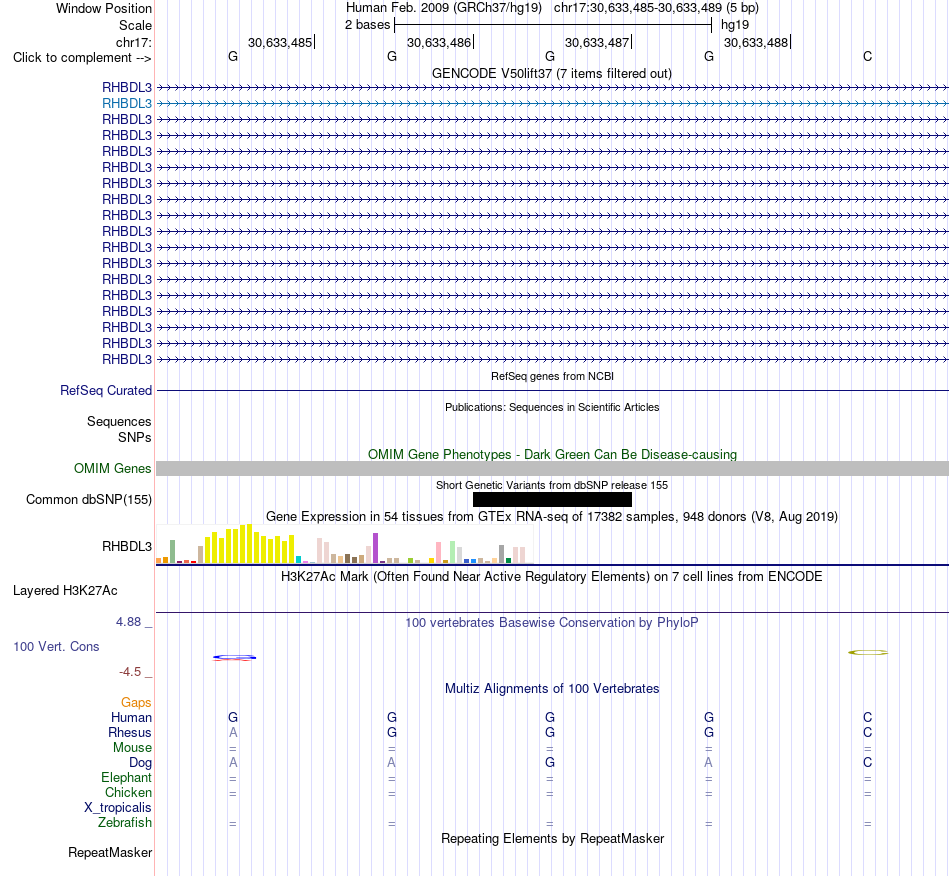Viewport: 950px width, 876px height.
Task: Click the 'C' base in the Human row
Action: tap(868, 717)
